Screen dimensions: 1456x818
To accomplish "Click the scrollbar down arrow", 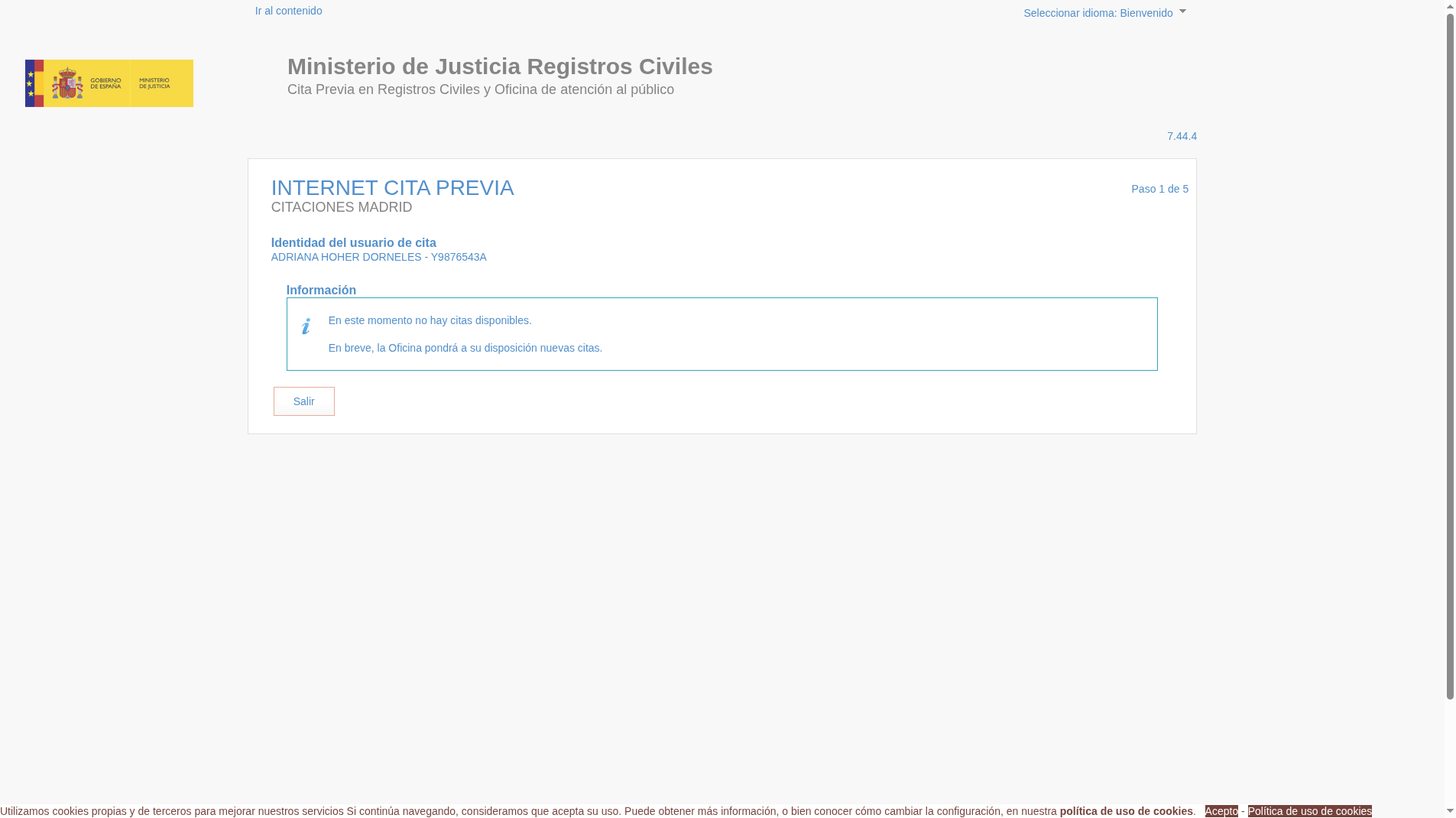I will (1450, 810).
